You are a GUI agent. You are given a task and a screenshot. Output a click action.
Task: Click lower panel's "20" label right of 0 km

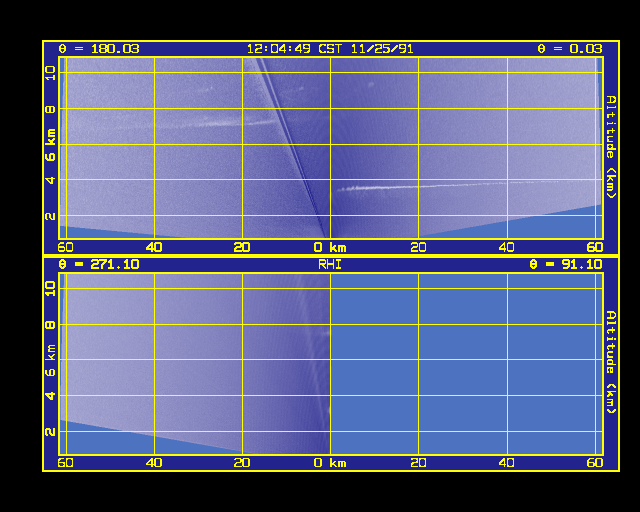418,463
